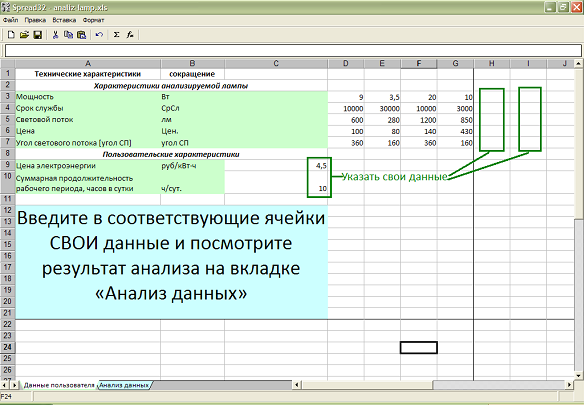The height and width of the screenshot is (405, 585).
Task: Select column B header
Action: click(193, 64)
